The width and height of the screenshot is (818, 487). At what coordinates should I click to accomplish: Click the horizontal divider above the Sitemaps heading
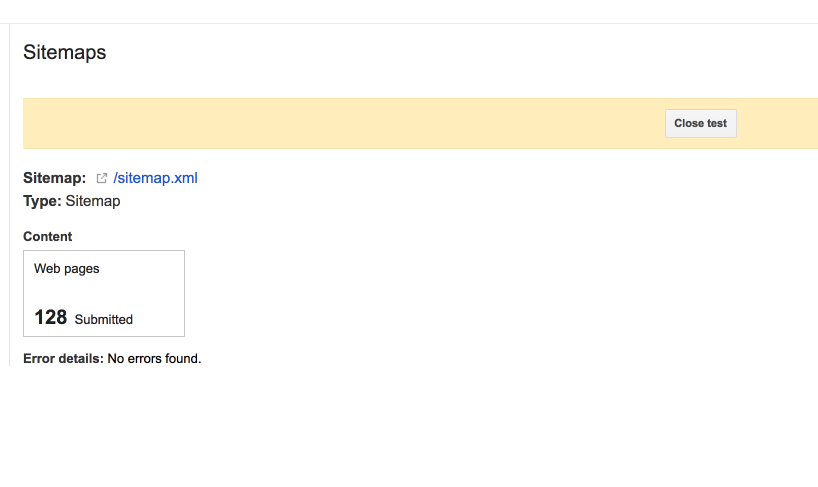click(409, 23)
